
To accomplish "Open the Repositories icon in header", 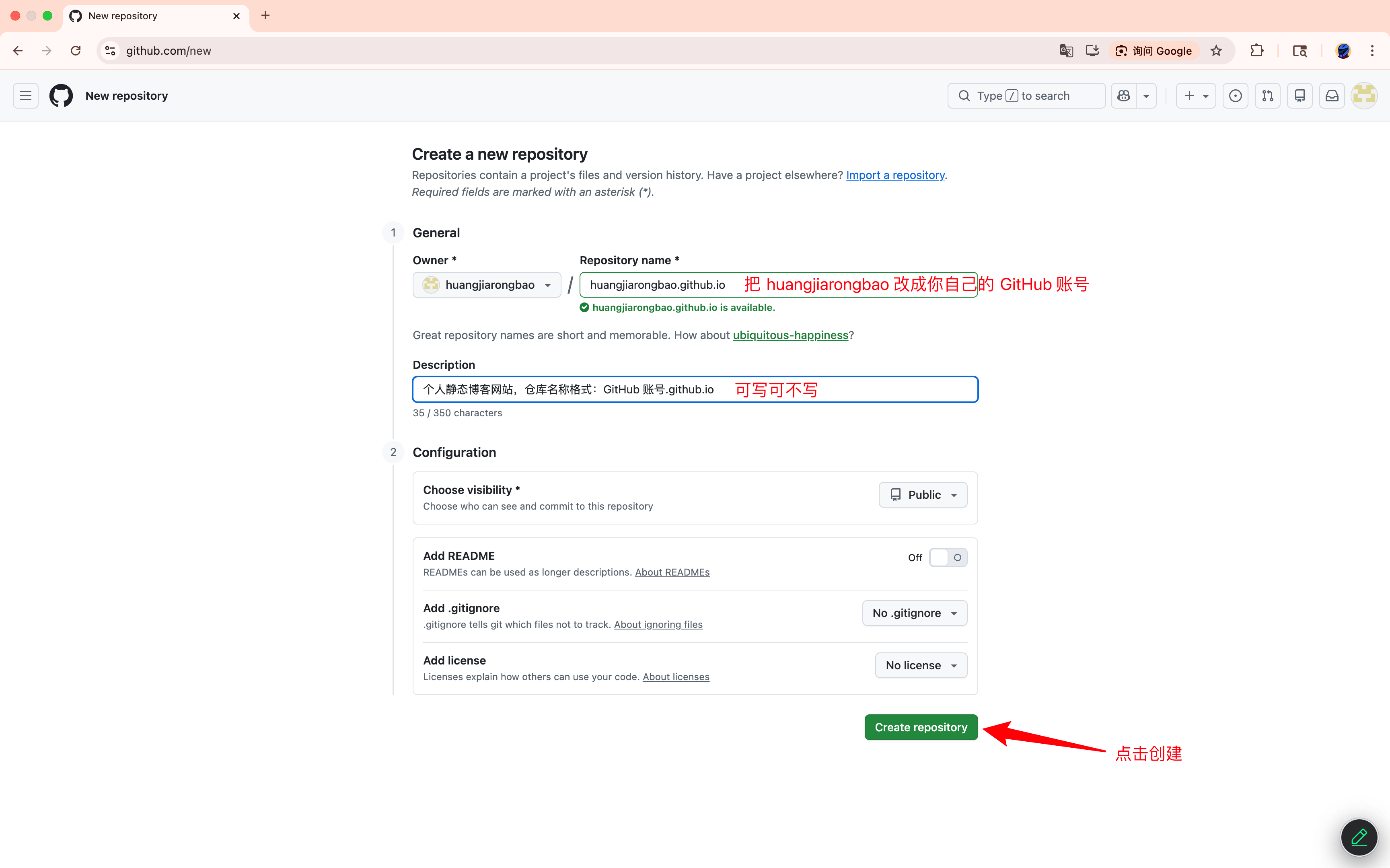I will tap(1300, 96).
